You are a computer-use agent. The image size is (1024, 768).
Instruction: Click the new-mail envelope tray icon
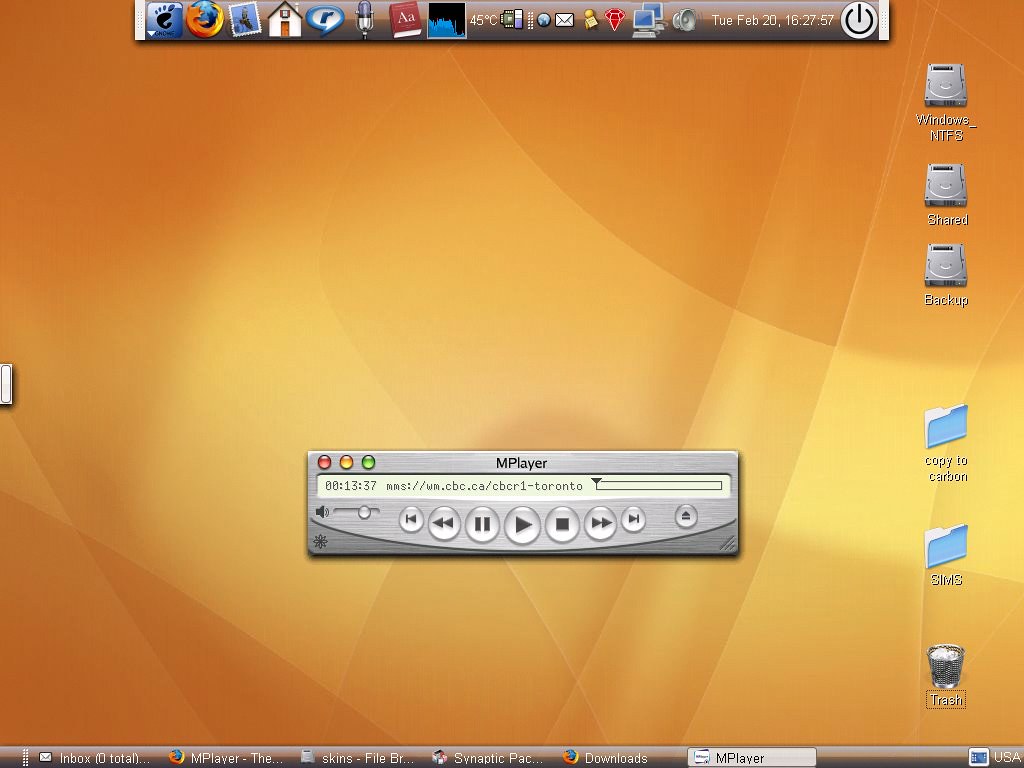click(x=565, y=19)
